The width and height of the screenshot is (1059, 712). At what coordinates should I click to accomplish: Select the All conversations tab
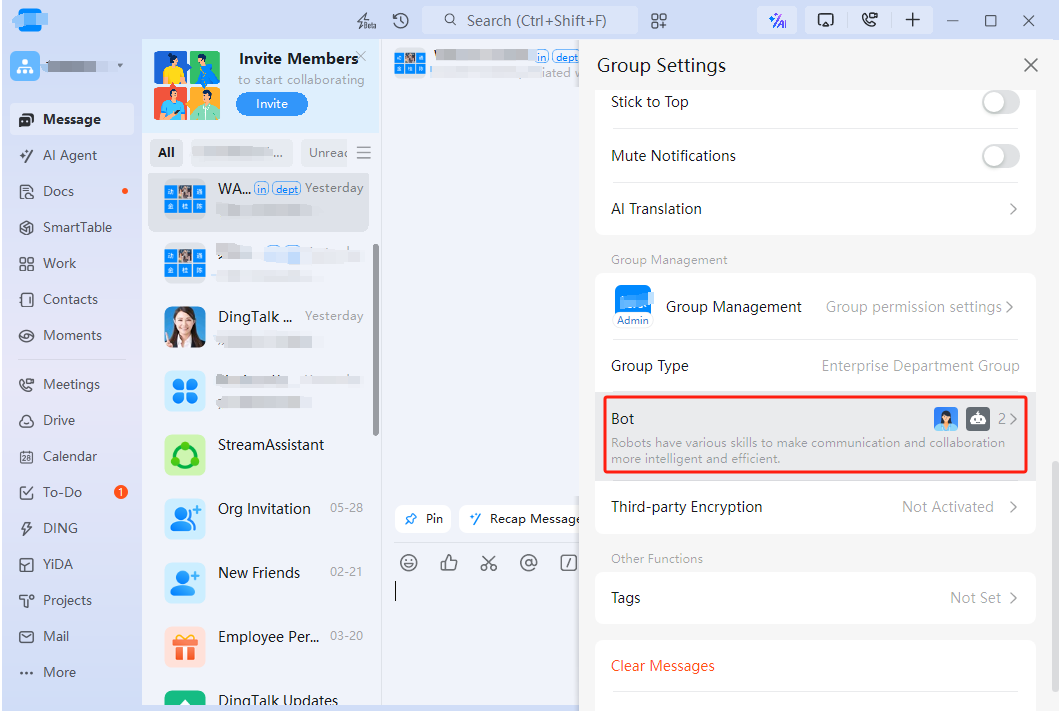[x=166, y=153]
